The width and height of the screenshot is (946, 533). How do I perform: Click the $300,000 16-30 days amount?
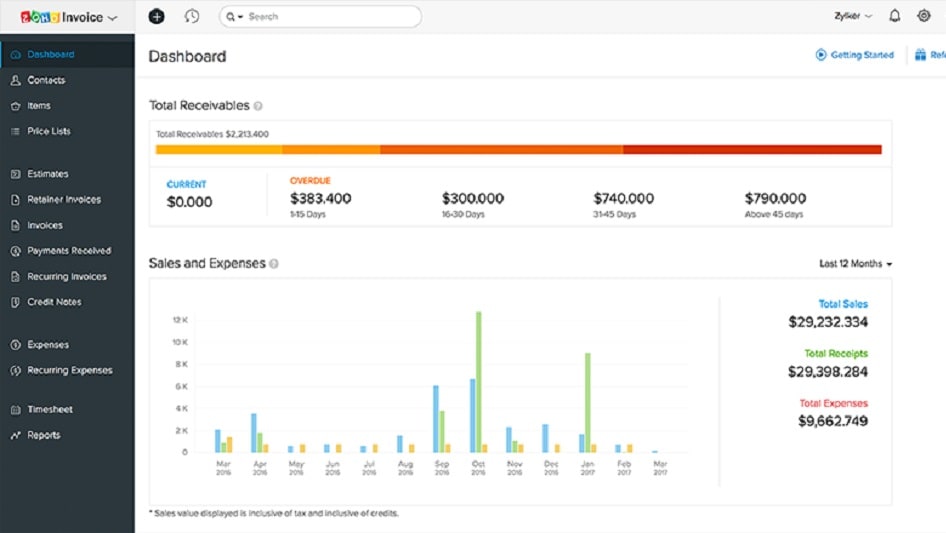click(x=472, y=199)
